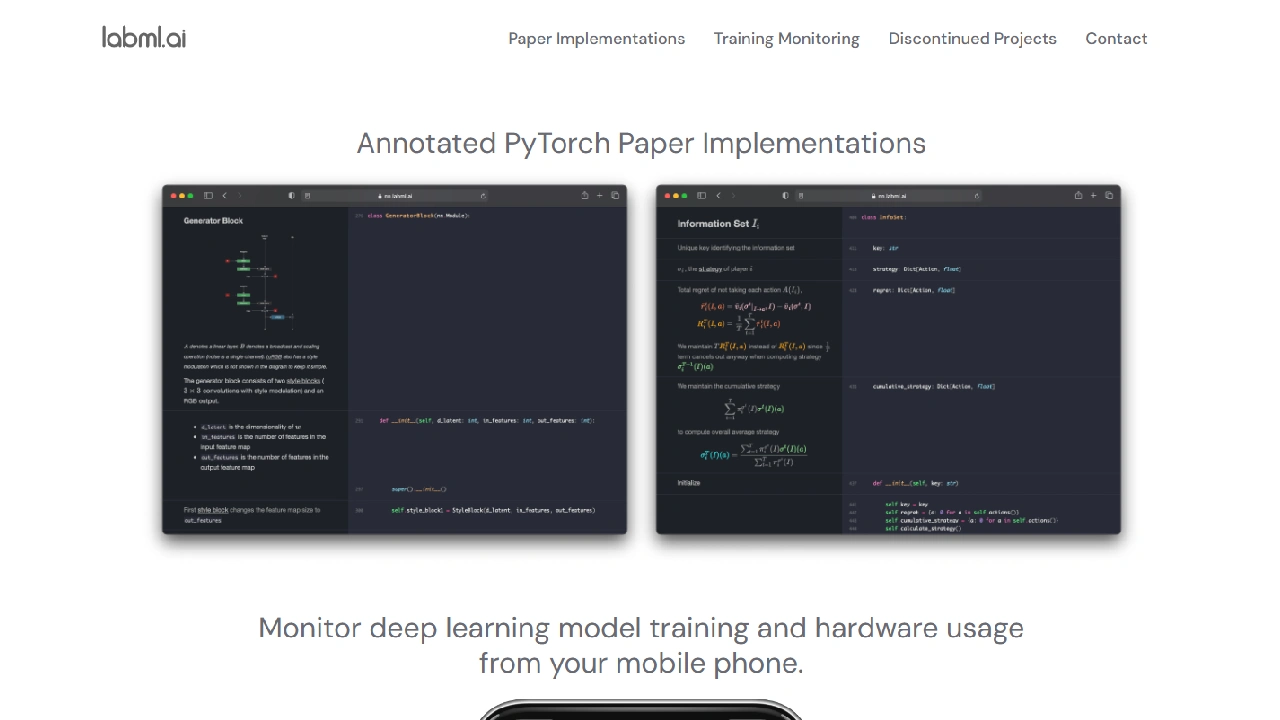The height and width of the screenshot is (720, 1280).
Task: Click reload icon in Information Set screenshot
Action: [x=976, y=196]
